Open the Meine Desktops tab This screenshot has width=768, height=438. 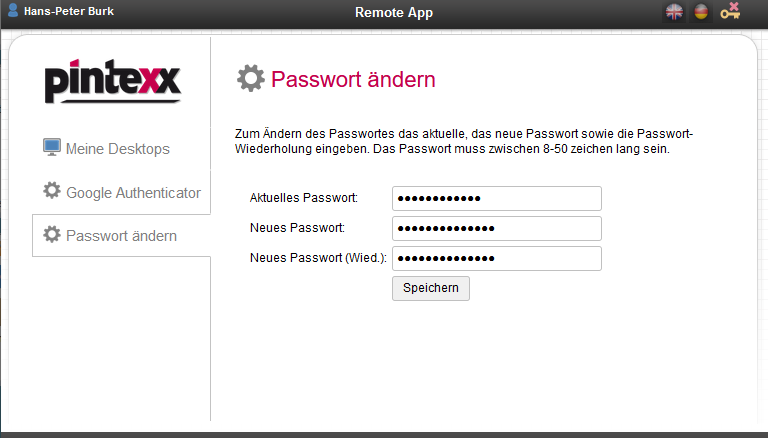coord(118,149)
